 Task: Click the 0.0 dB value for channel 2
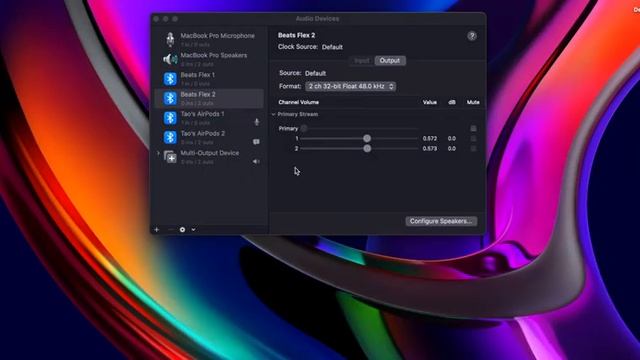tap(451, 149)
